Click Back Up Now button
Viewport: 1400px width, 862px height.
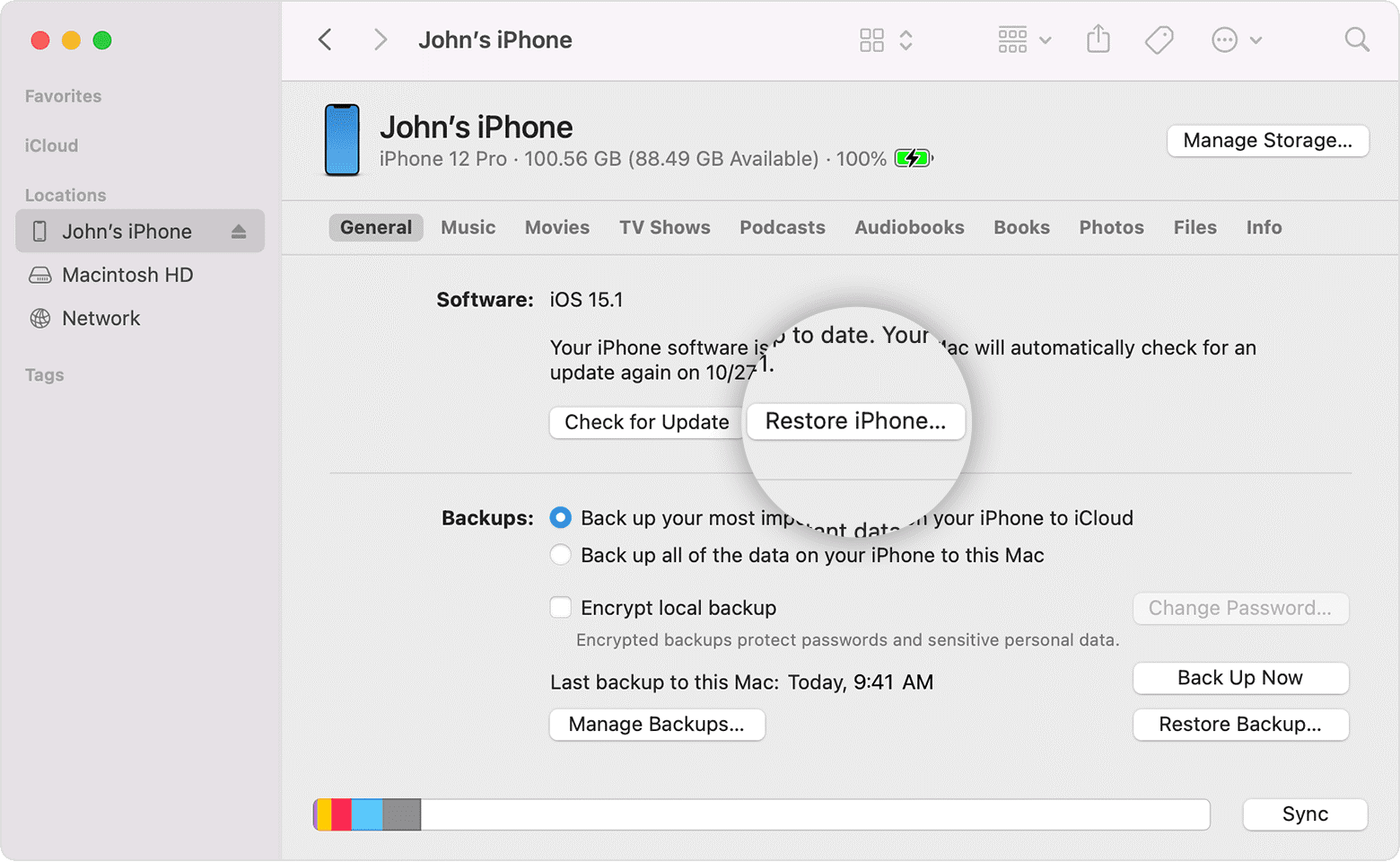(1240, 678)
